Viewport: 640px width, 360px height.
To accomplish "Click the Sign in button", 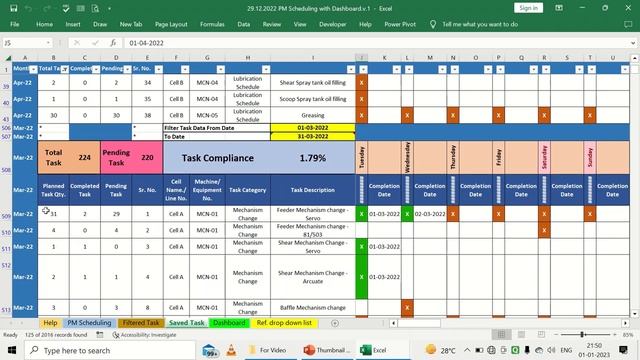I will (528, 8).
